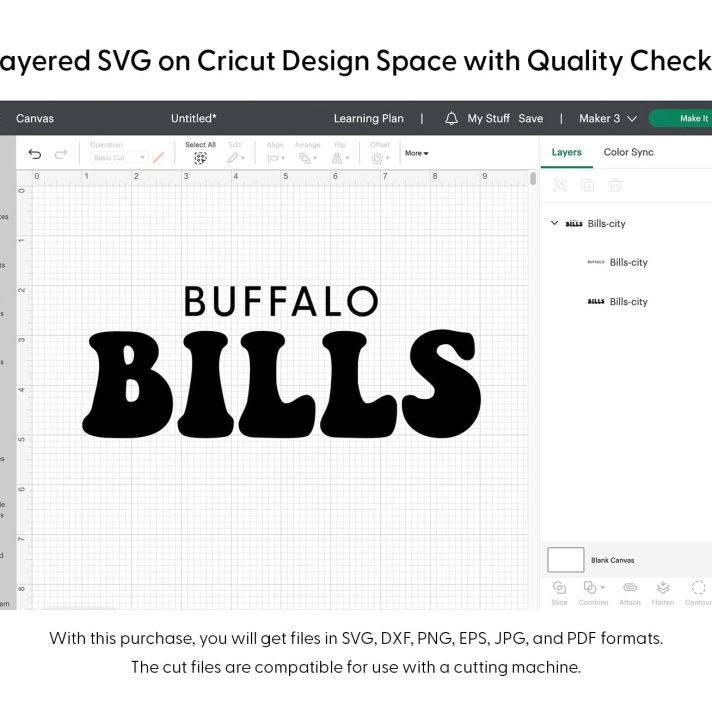
Task: Switch to the Color Sync tab
Action: tap(628, 152)
